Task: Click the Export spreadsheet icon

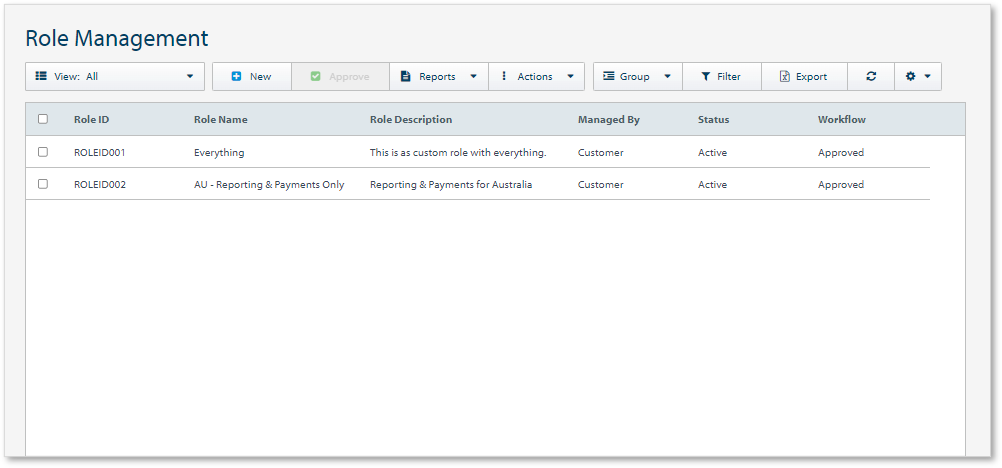Action: coord(785,77)
